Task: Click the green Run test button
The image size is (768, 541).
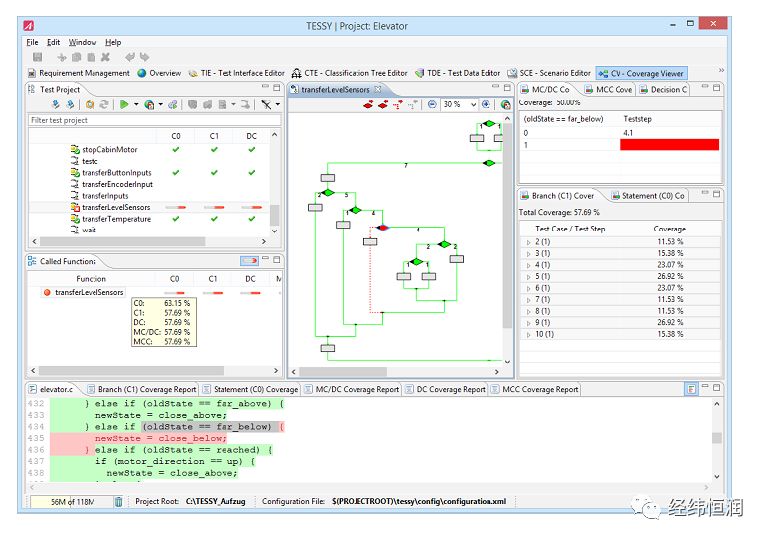Action: point(124,104)
